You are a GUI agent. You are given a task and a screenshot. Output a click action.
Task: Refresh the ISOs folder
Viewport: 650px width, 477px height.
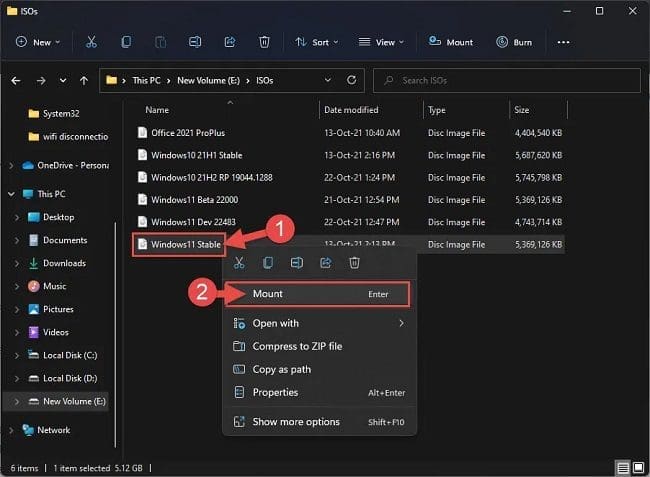tap(351, 80)
